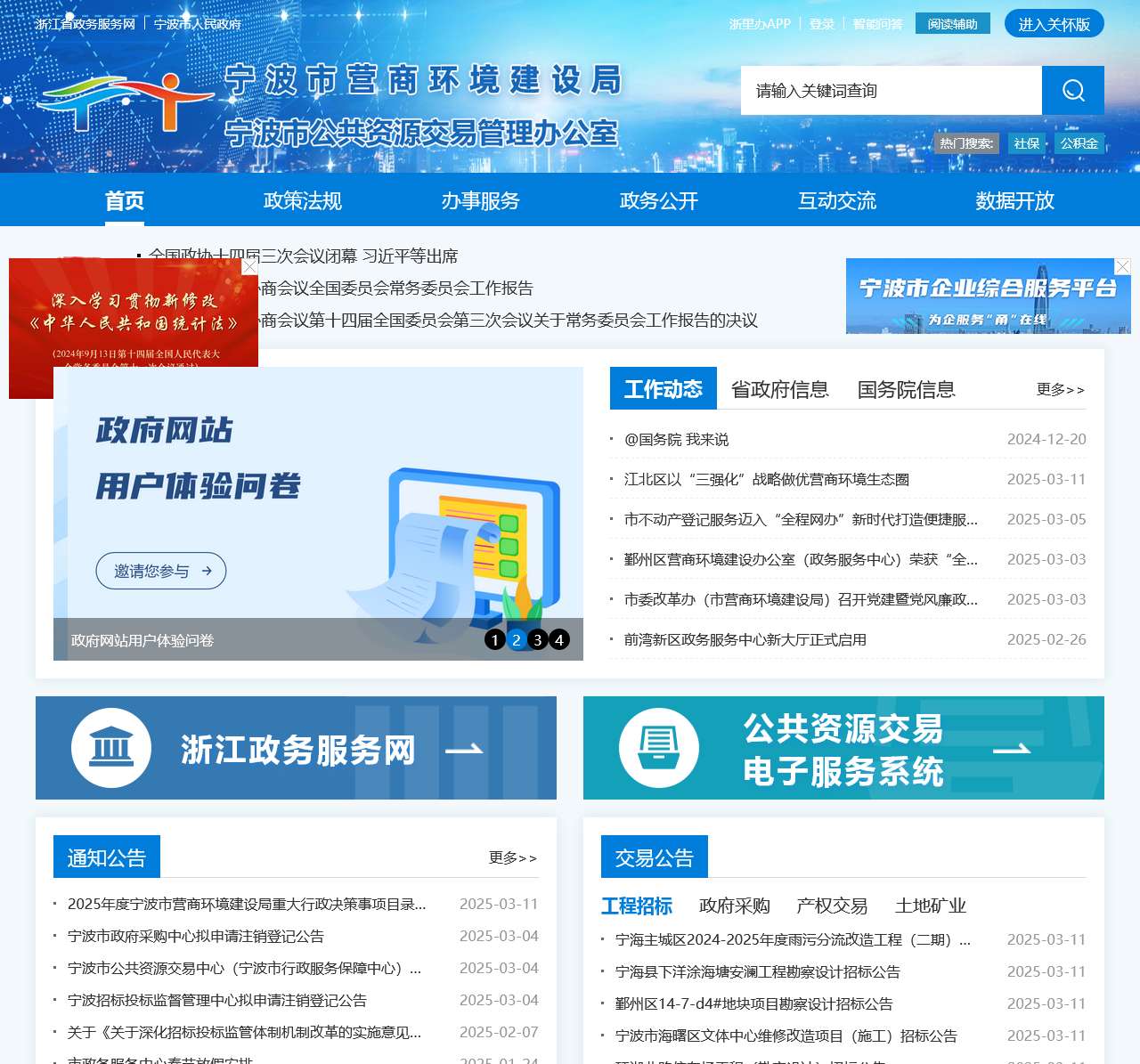This screenshot has height=1064, width=1140.
Task: Go to carousel slide 3
Action: (x=538, y=639)
